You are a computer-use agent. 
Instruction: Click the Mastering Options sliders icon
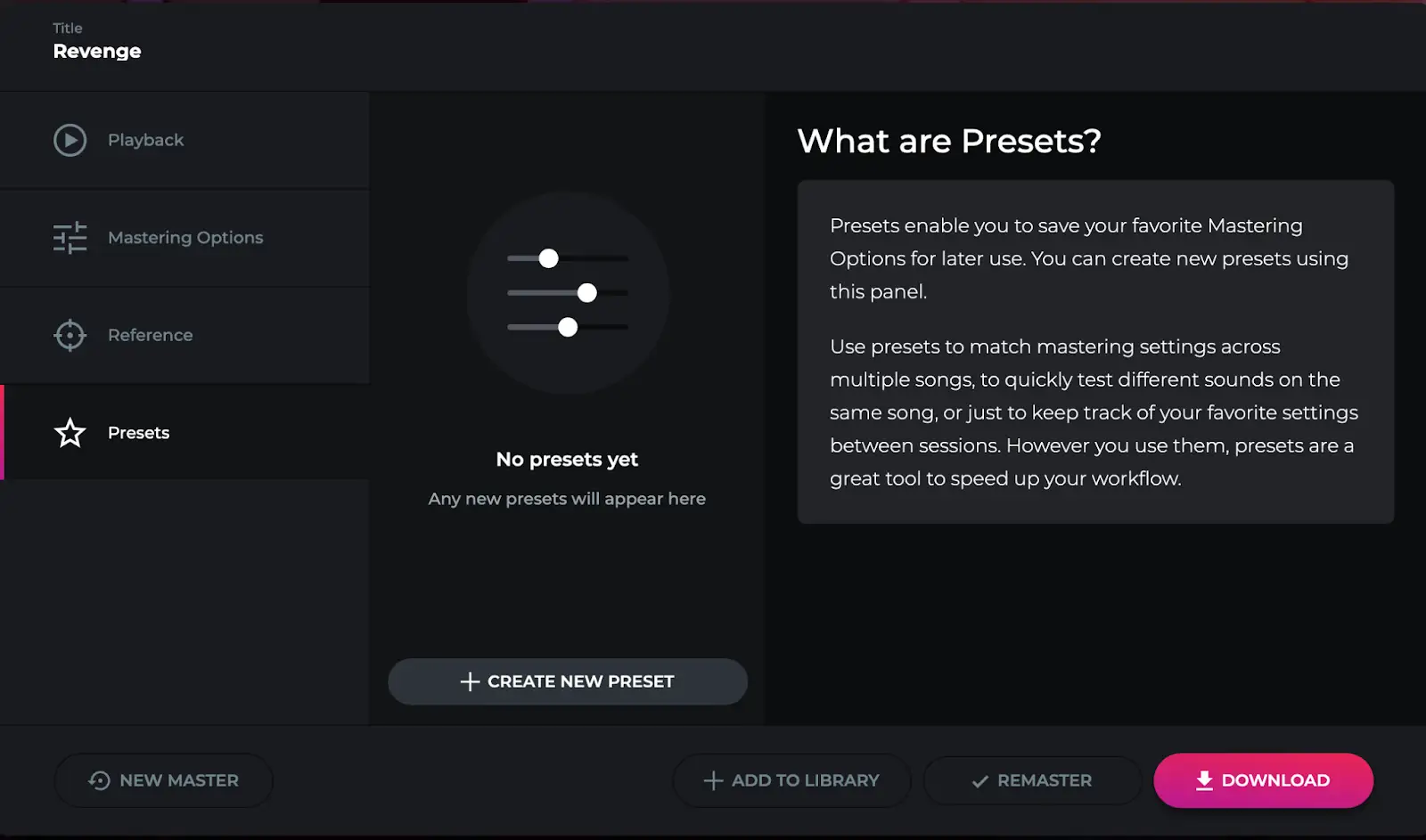pos(70,238)
